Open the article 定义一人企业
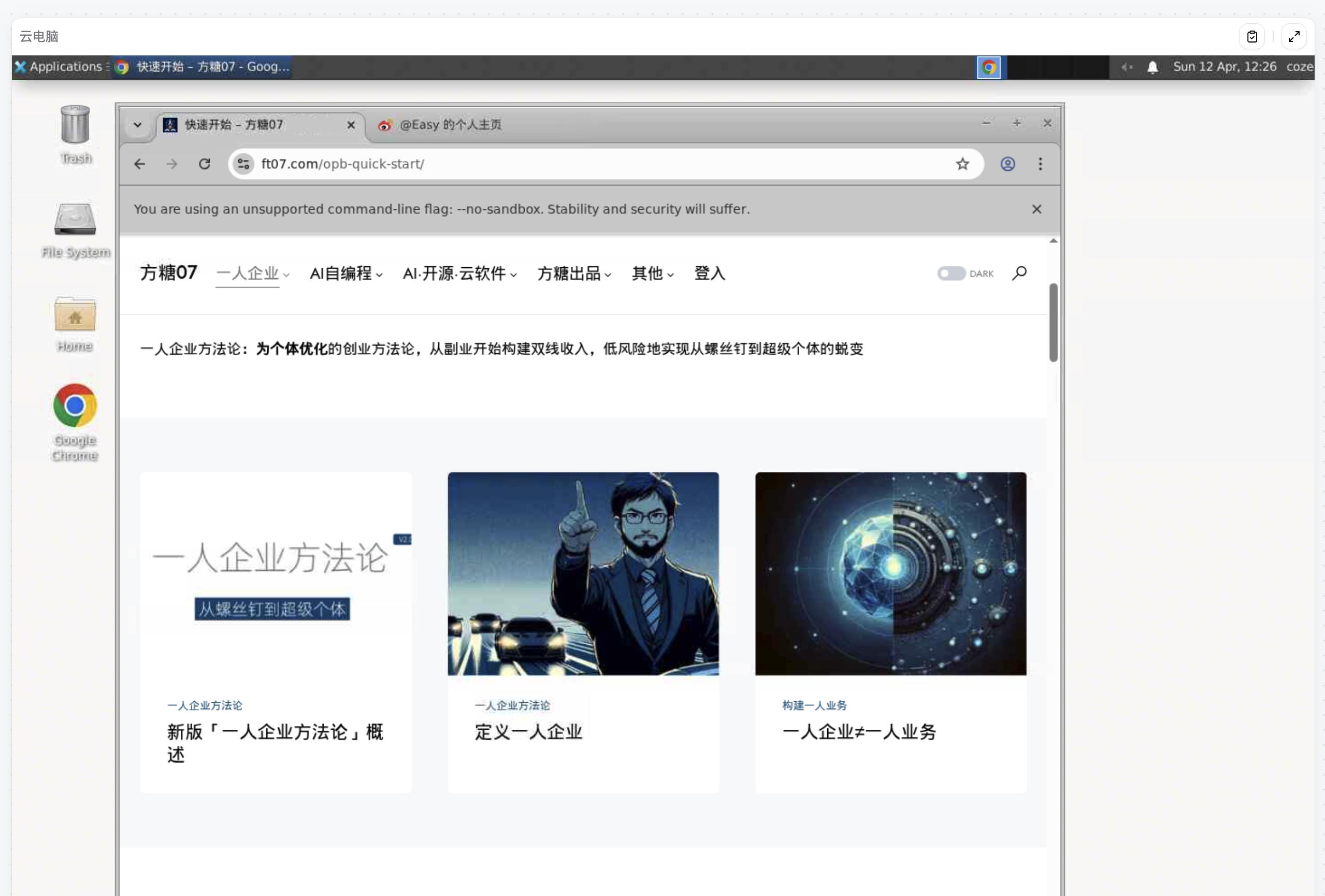The width and height of the screenshot is (1325, 896). point(528,732)
